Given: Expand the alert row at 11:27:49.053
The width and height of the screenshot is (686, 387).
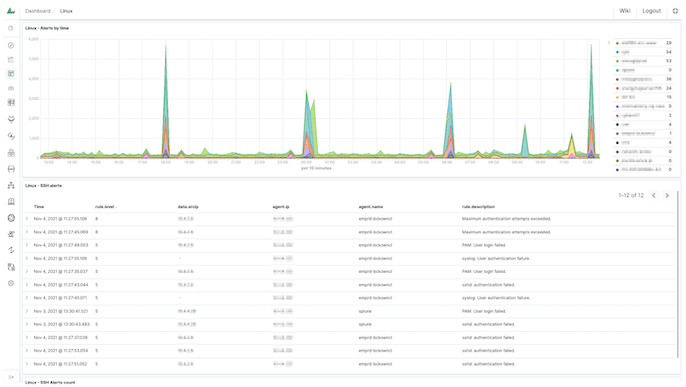Looking at the screenshot, I should [x=27, y=245].
